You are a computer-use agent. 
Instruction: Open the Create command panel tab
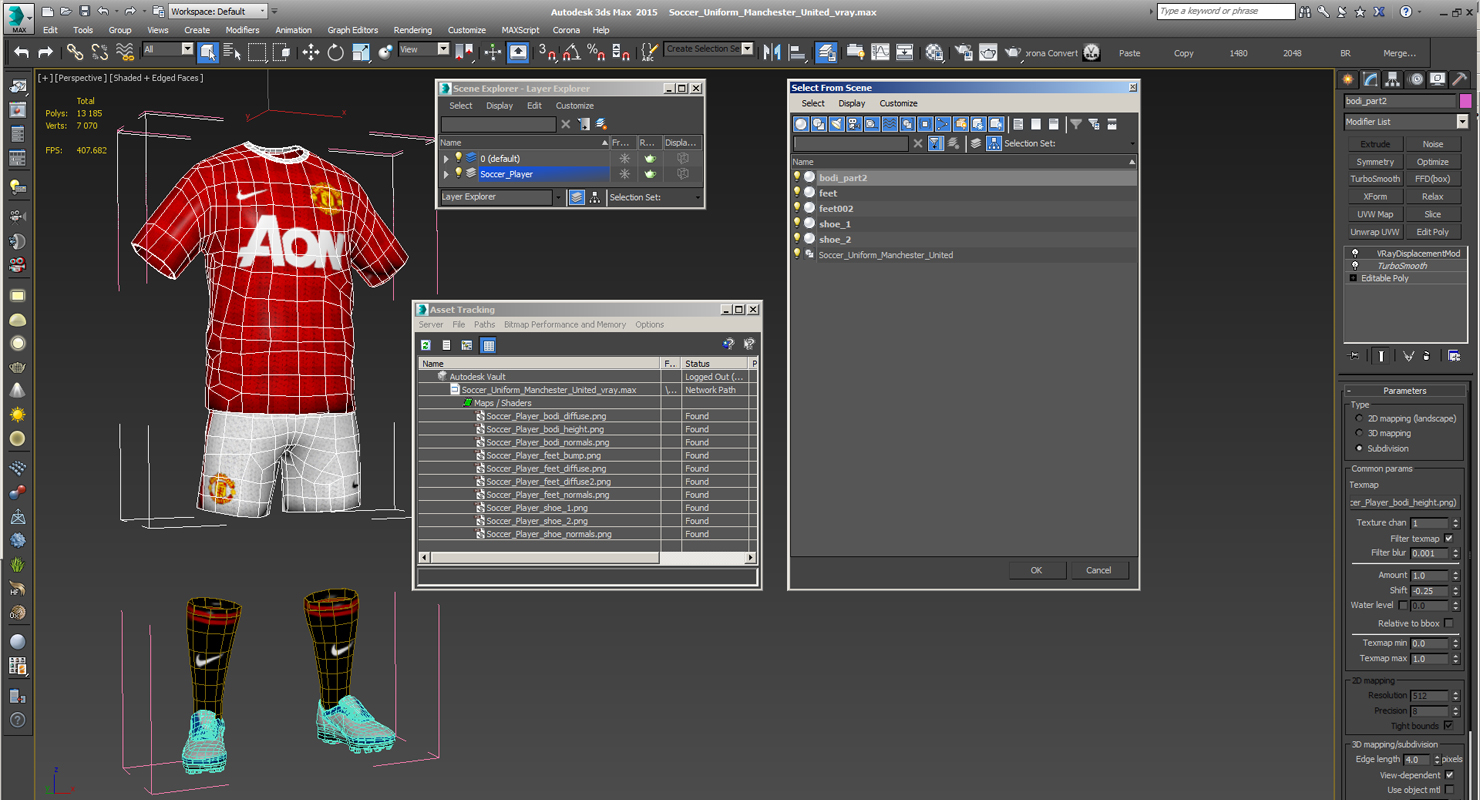tap(1348, 79)
